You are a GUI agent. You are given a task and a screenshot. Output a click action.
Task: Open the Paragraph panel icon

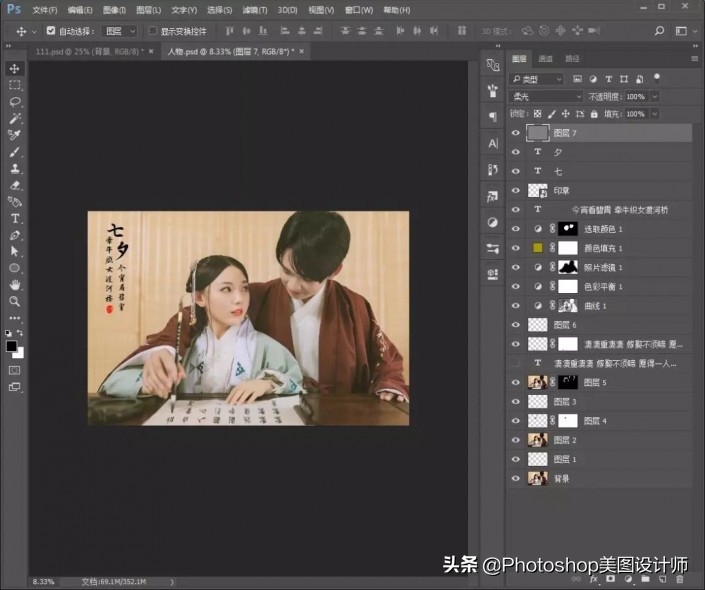493,117
